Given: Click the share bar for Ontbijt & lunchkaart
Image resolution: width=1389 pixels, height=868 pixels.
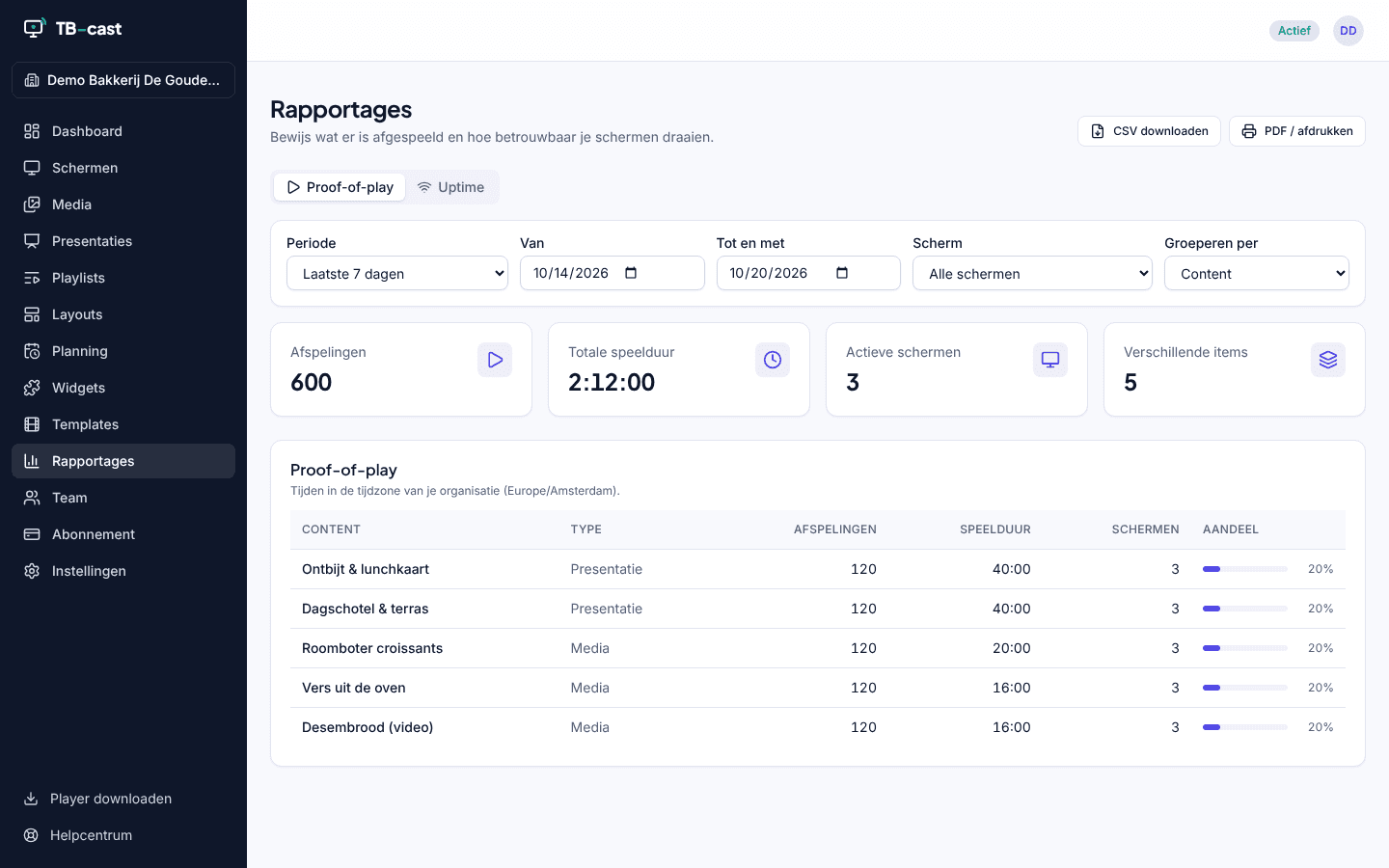Looking at the screenshot, I should click(1245, 569).
